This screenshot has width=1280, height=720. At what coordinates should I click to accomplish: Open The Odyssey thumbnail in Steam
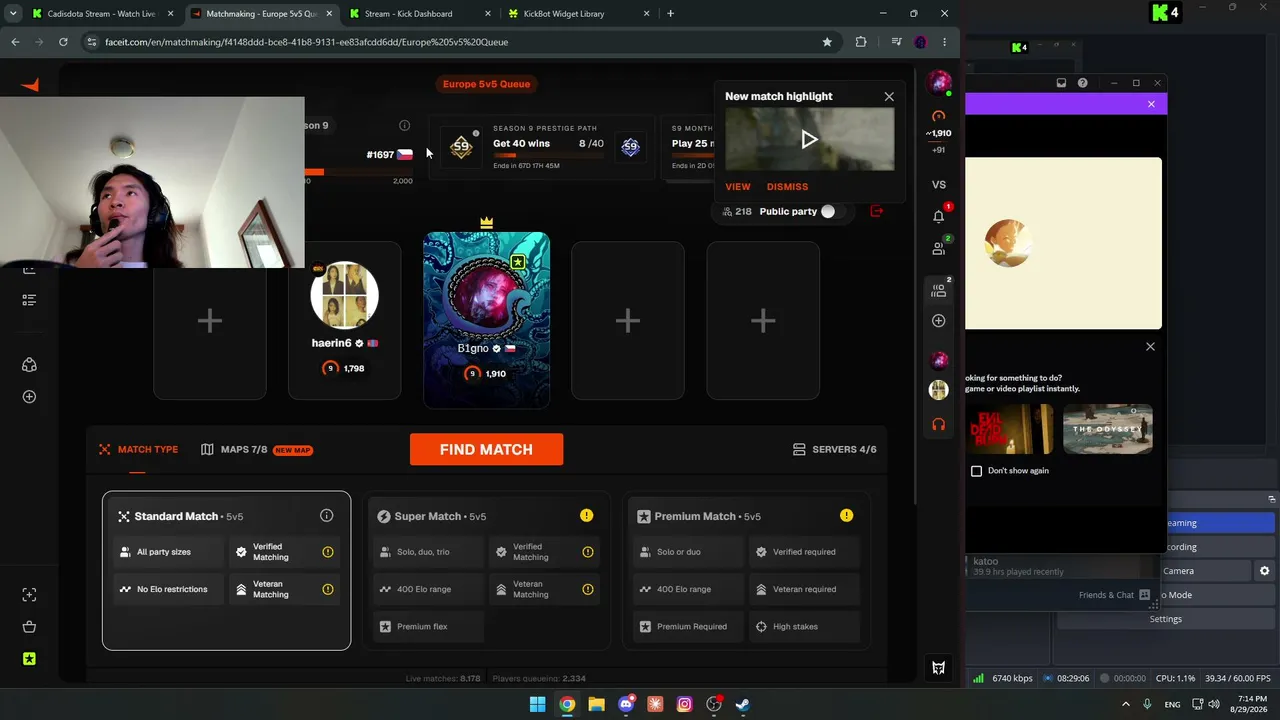pyautogui.click(x=1108, y=429)
